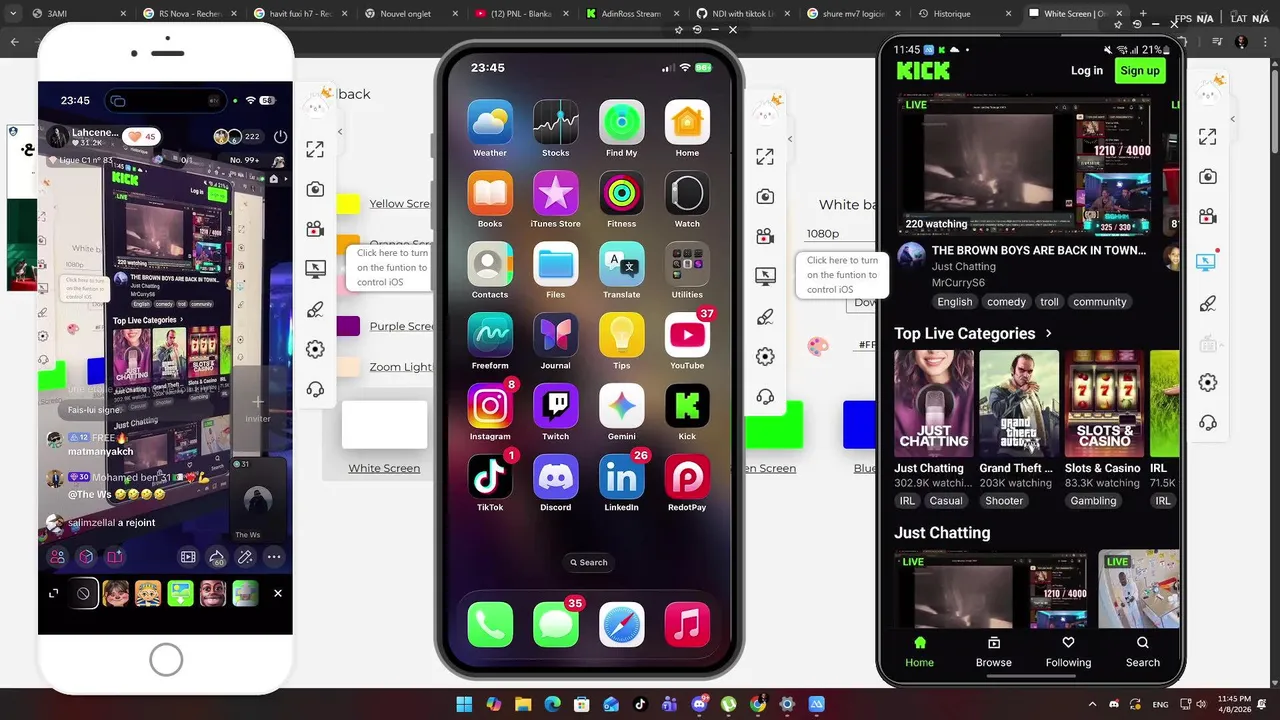Screen dimensions: 1280x720
Task: Collapse the toolbar arrow beside the Kick phone
Action: [x=1233, y=119]
